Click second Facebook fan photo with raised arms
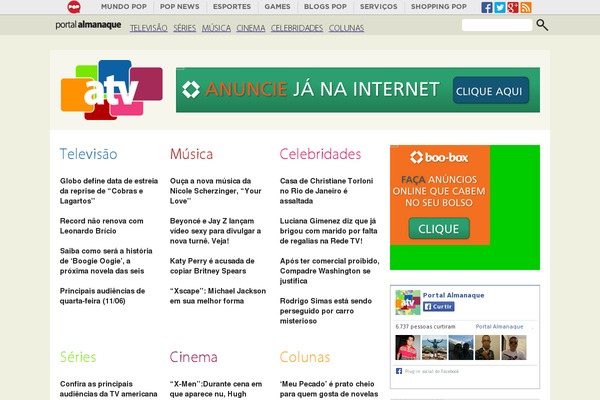Image resolution: width=600 pixels, height=400 pixels. [x=434, y=347]
